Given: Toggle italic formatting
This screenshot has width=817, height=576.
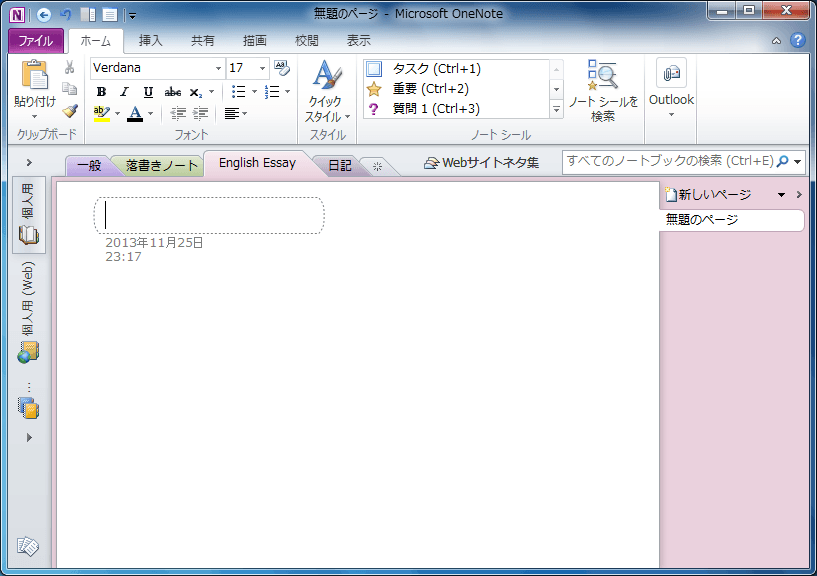Looking at the screenshot, I should coord(124,92).
